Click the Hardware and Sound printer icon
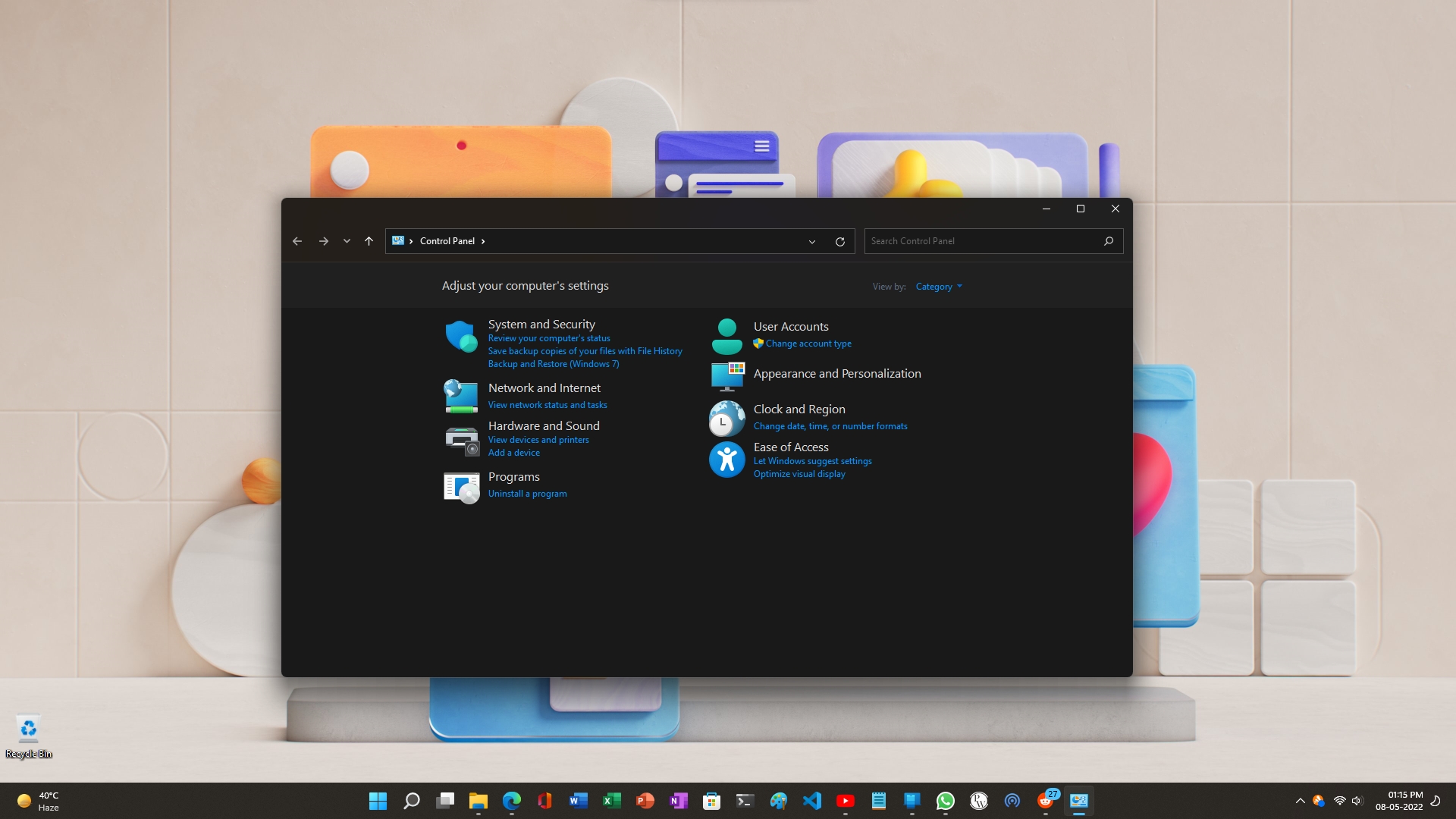 click(x=461, y=441)
